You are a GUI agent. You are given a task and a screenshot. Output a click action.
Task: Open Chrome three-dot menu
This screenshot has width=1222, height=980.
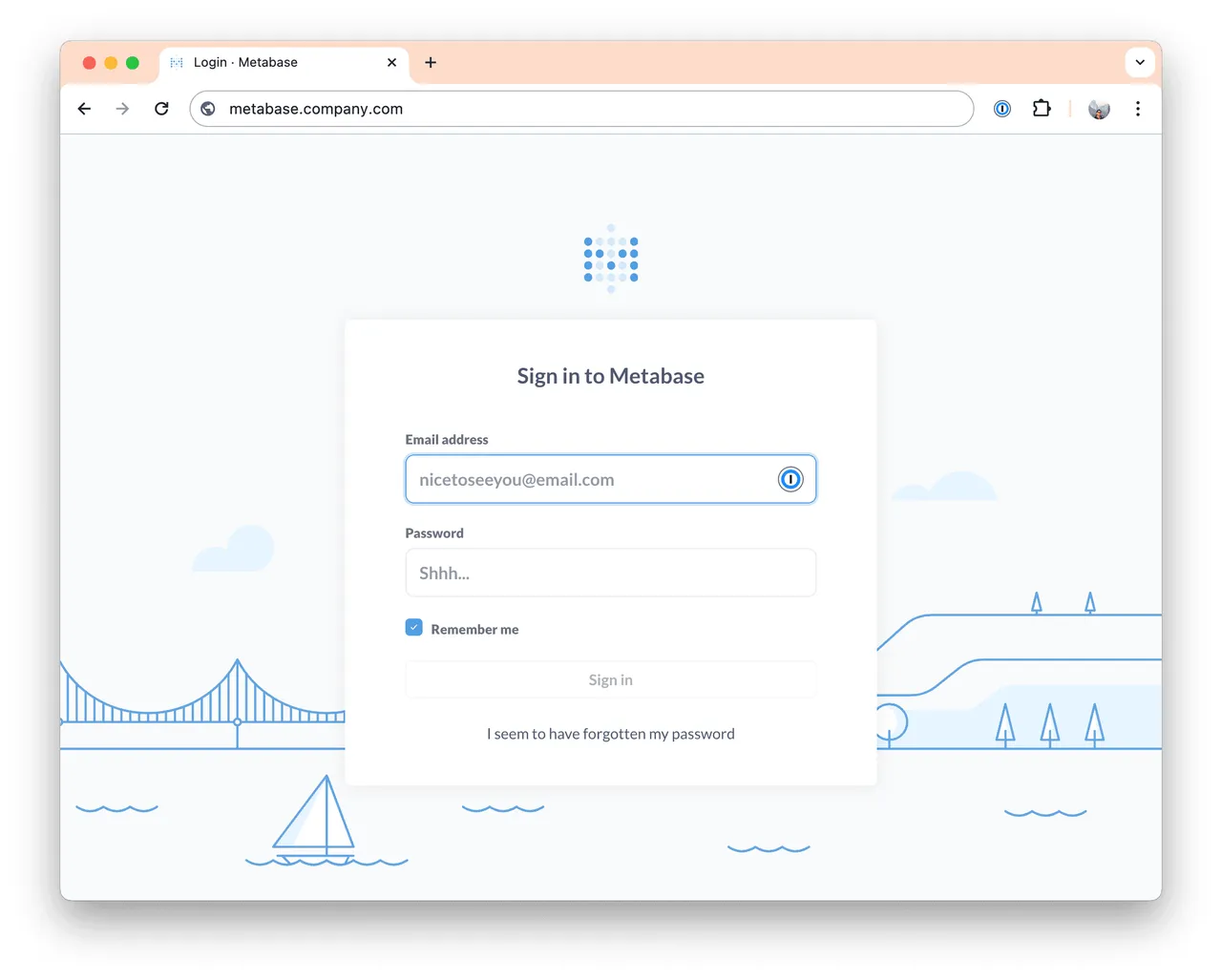click(1138, 109)
